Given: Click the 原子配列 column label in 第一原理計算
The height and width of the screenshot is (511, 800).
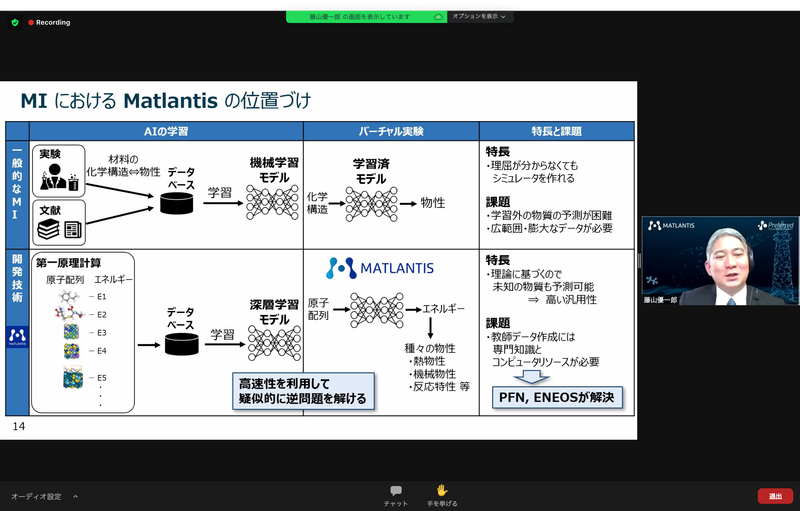Looking at the screenshot, I should pos(65,279).
